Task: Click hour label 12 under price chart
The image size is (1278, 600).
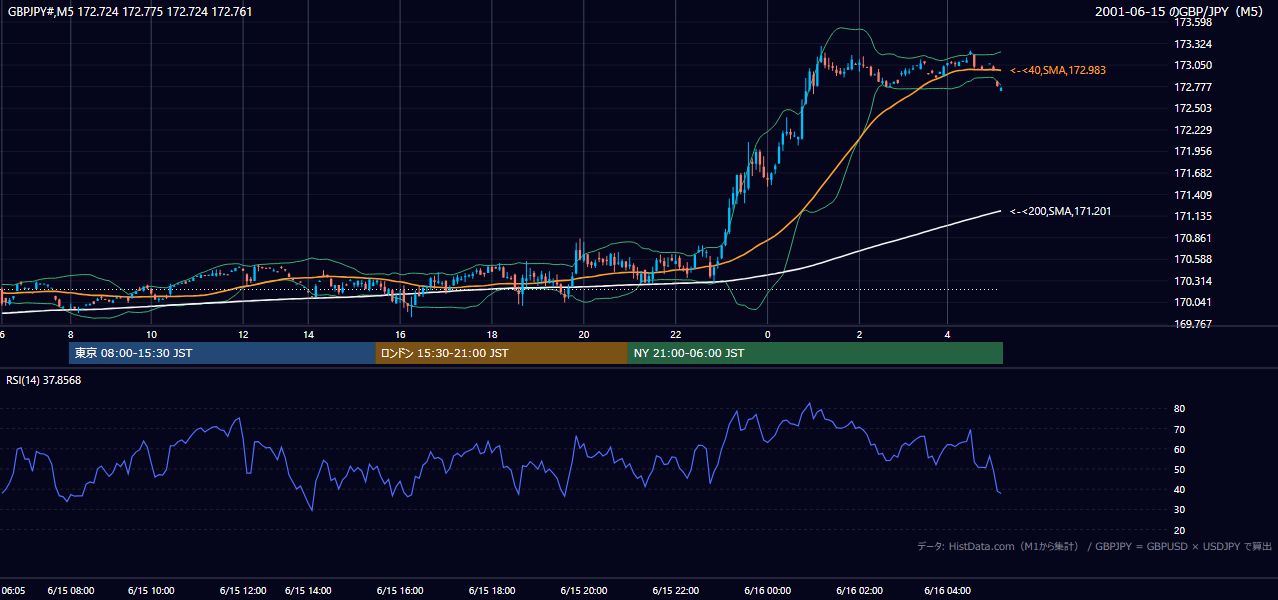Action: click(243, 334)
